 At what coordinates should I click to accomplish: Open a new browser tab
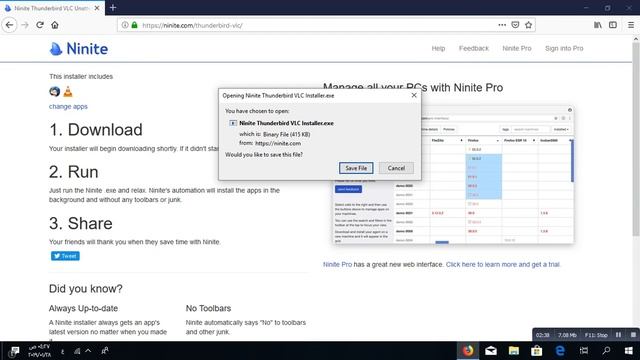pyautogui.click(x=113, y=7)
